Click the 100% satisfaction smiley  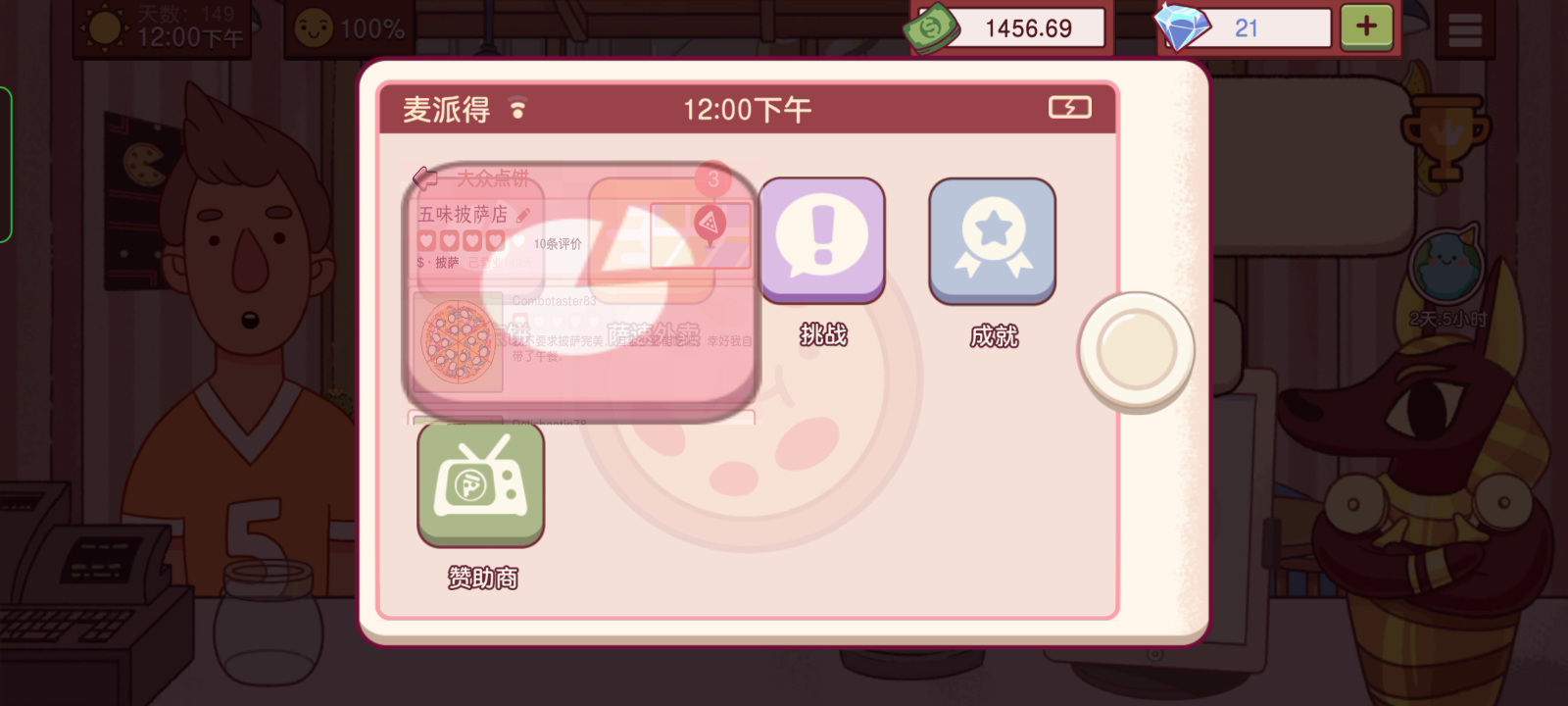click(350, 28)
